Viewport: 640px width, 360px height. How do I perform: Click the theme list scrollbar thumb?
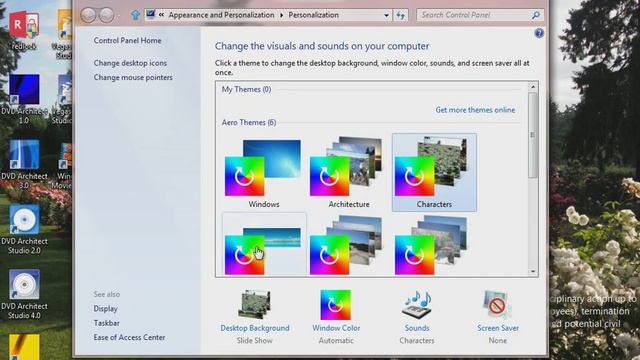click(533, 135)
